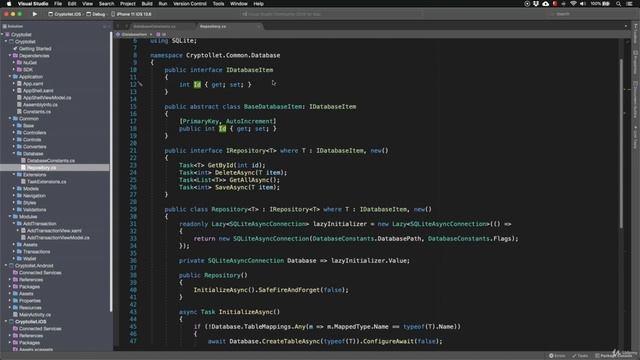
Task: Open the View menu
Action: [87, 4]
